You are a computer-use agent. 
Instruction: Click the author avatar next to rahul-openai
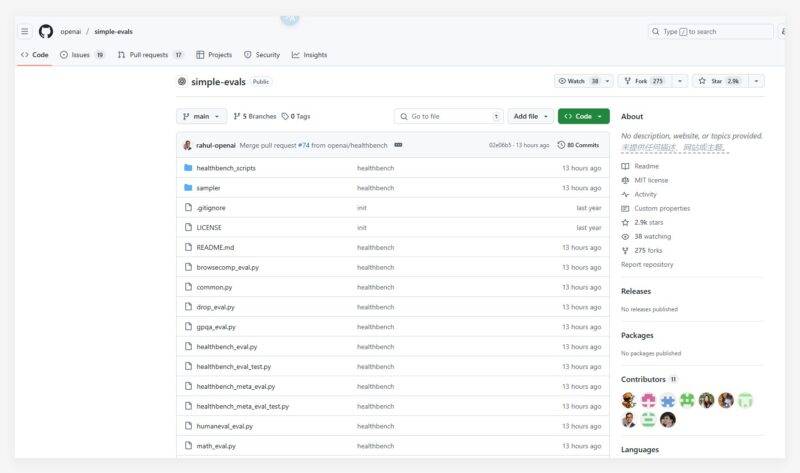187,145
